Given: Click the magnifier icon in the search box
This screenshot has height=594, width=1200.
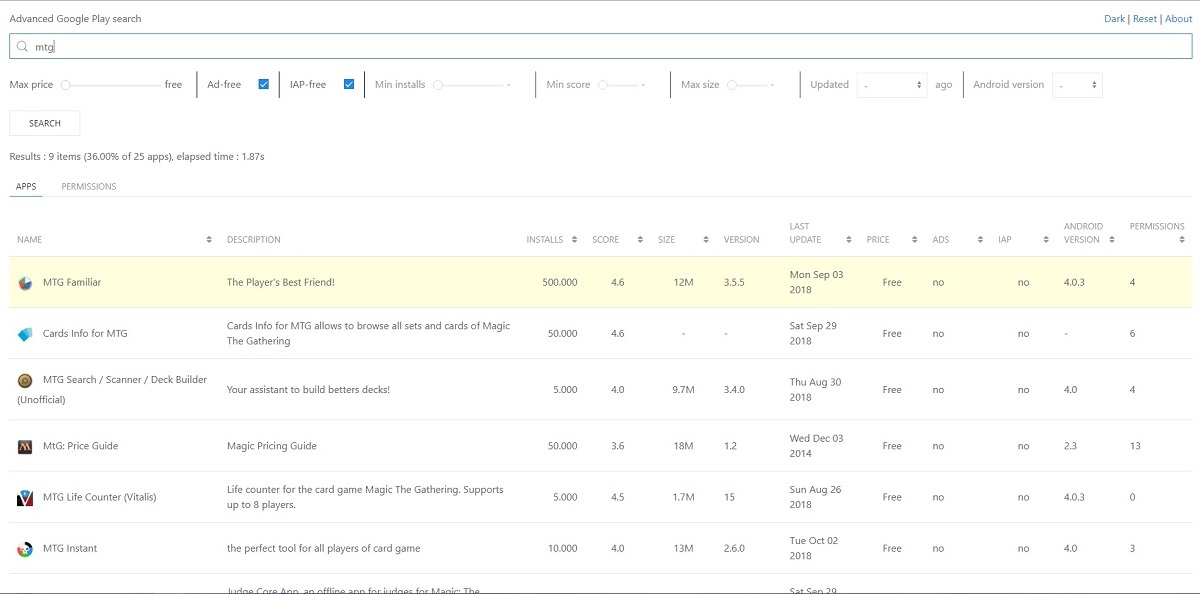Looking at the screenshot, I should click(23, 46).
